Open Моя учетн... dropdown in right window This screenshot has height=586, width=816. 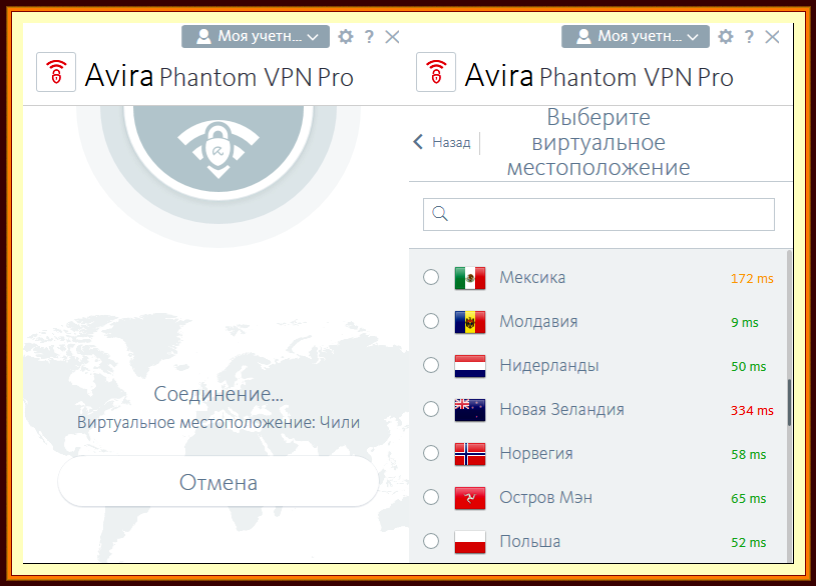[x=635, y=36]
